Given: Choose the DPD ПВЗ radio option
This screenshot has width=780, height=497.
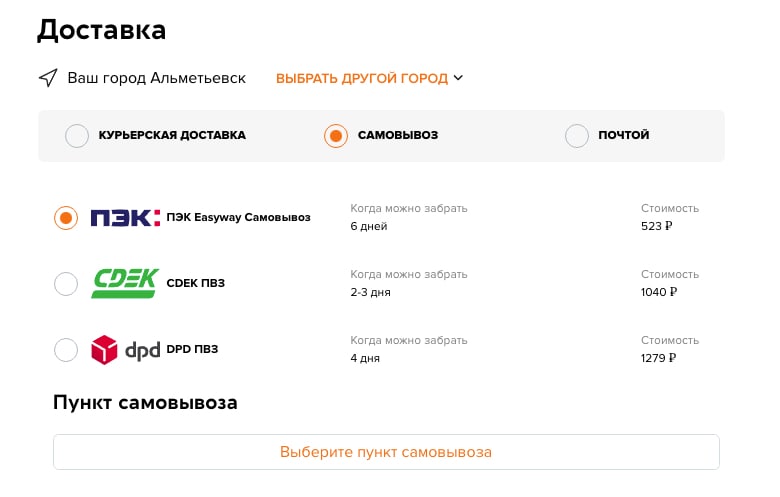Looking at the screenshot, I should tap(65, 349).
